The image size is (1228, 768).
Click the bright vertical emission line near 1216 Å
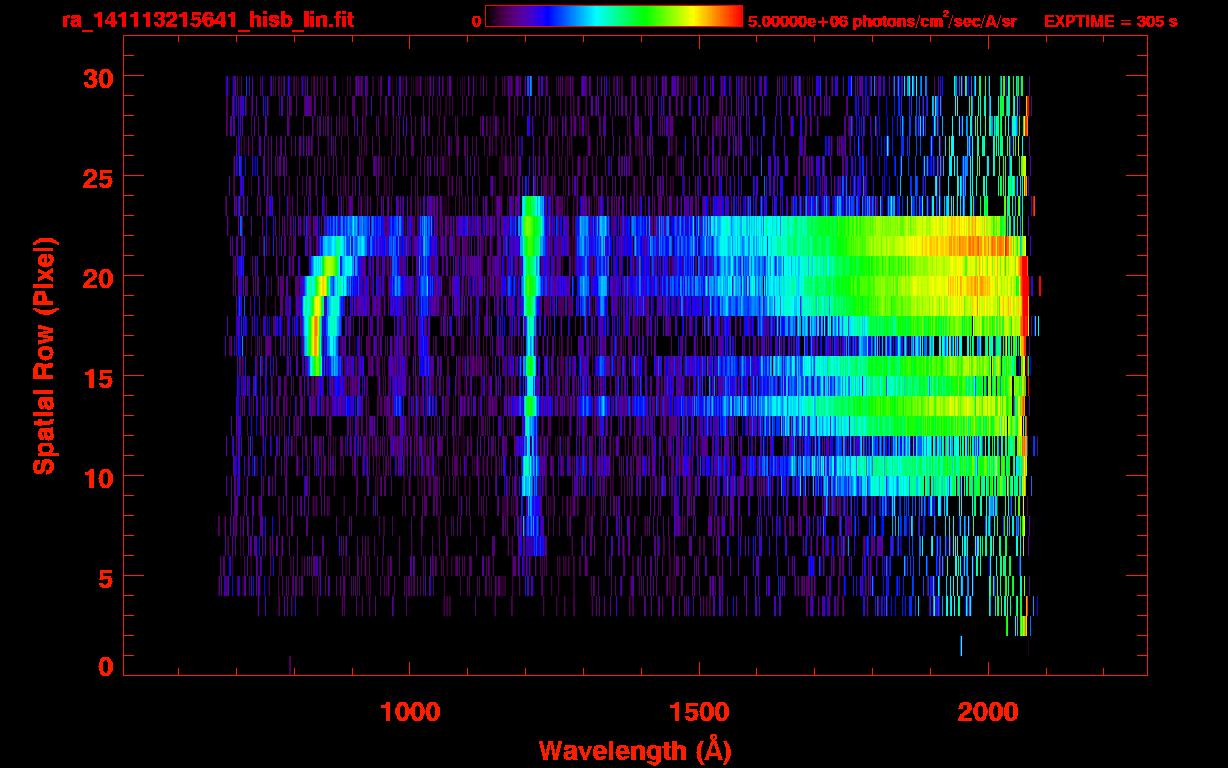click(x=532, y=375)
